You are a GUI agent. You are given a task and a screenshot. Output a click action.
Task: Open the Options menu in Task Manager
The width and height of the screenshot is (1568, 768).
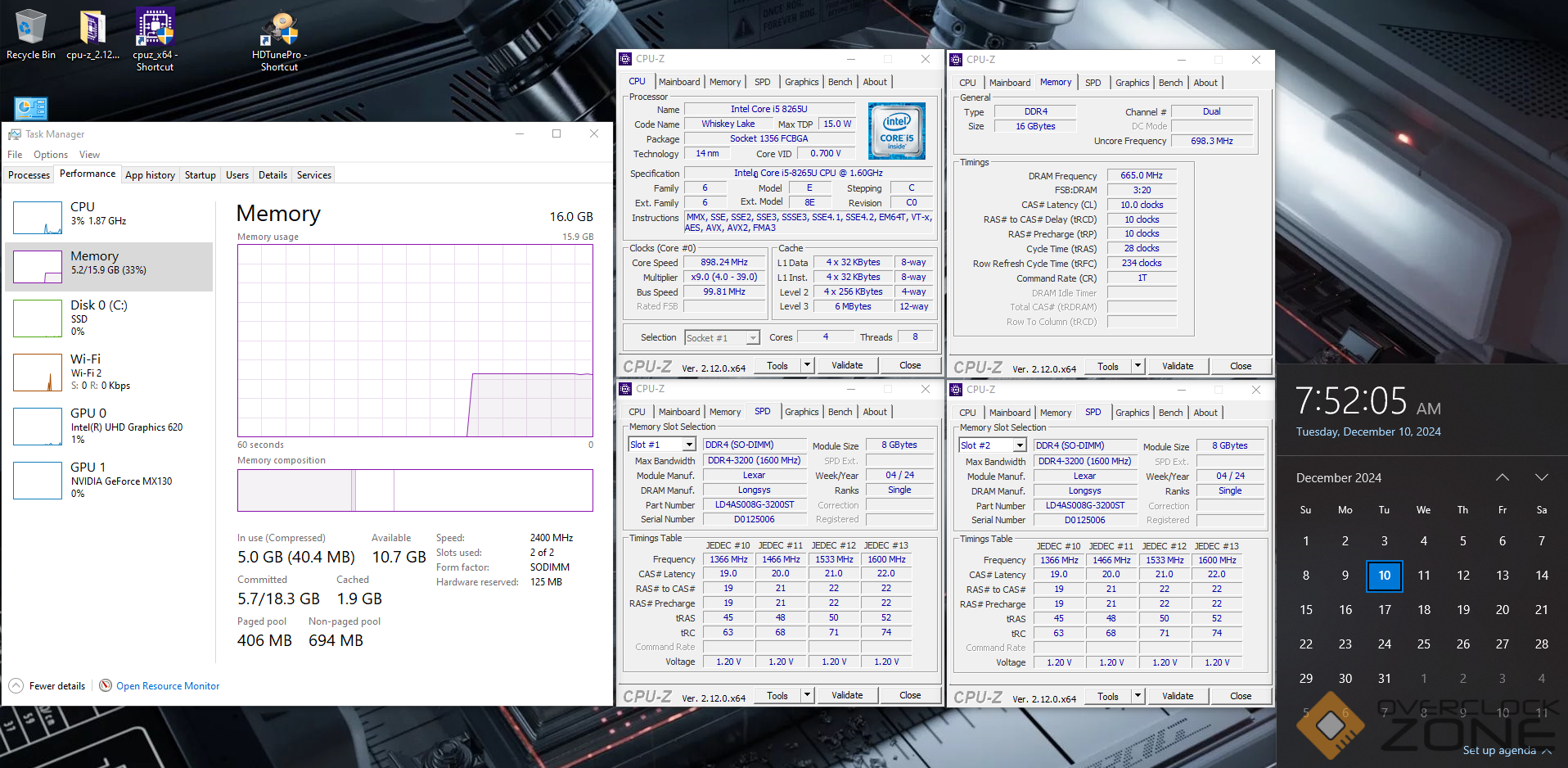coord(51,155)
